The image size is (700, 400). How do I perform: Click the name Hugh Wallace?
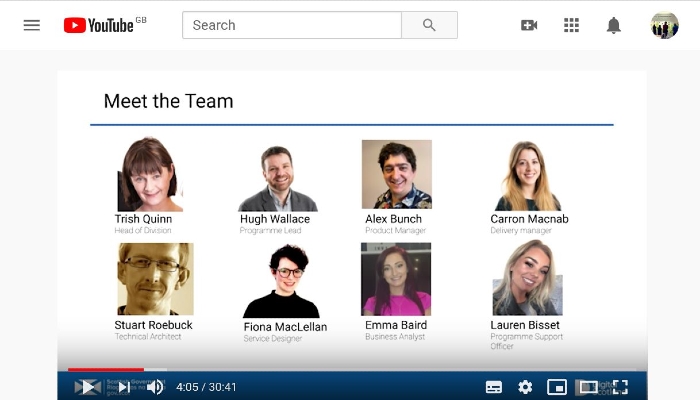click(275, 219)
